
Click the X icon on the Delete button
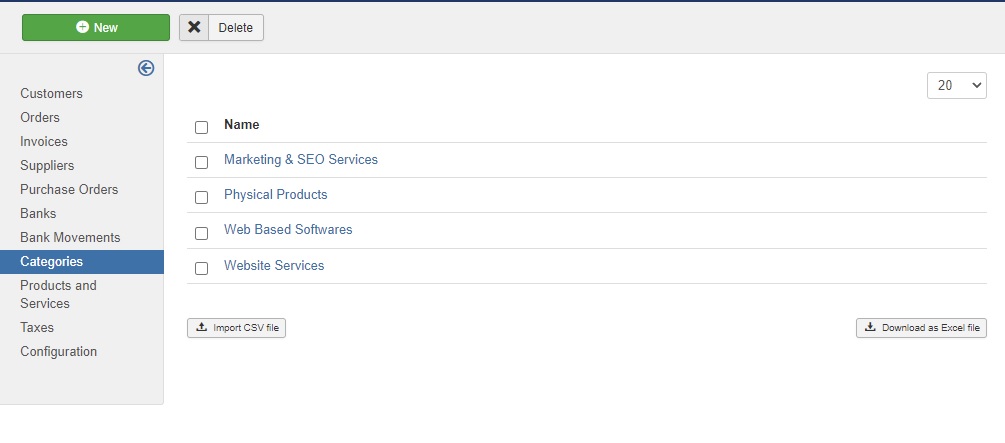pyautogui.click(x=194, y=28)
